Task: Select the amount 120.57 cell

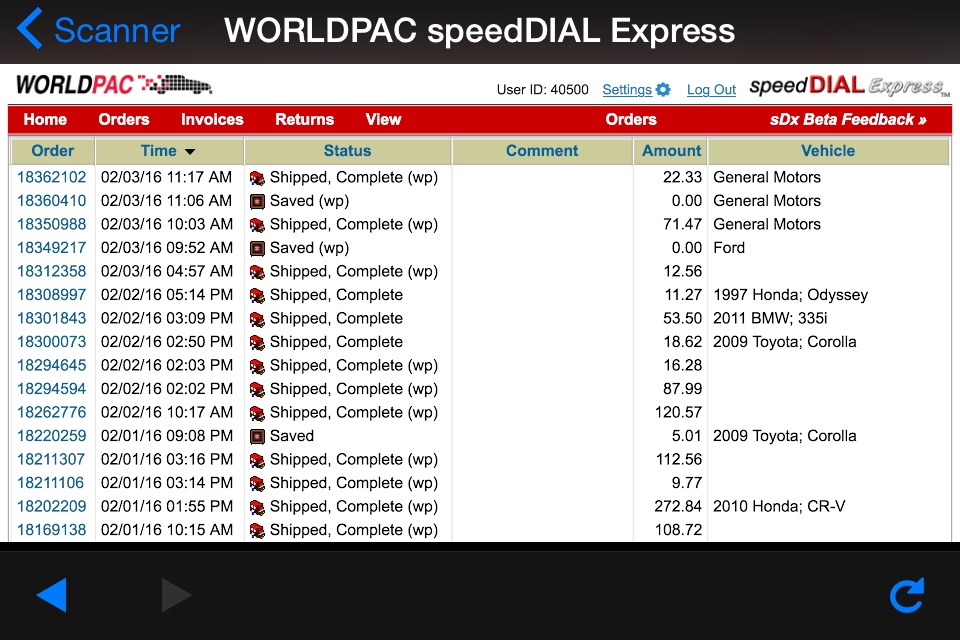Action: click(678, 413)
